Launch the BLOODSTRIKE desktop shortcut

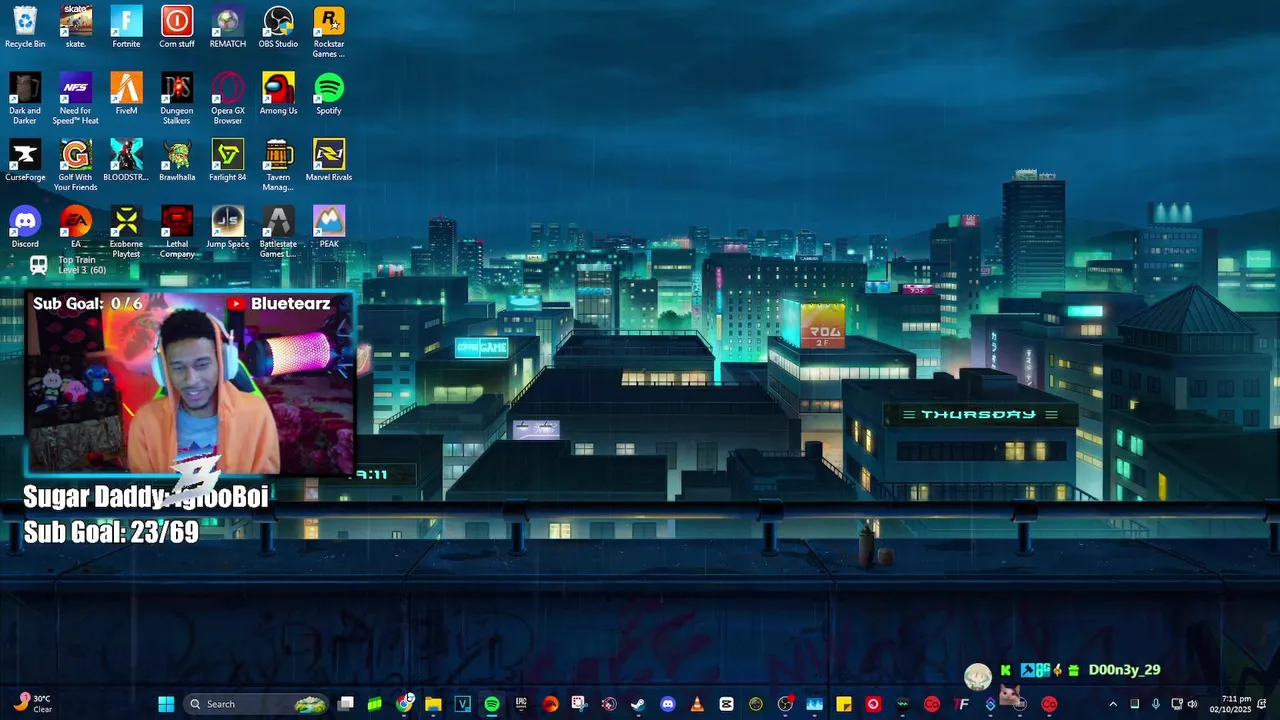(126, 160)
